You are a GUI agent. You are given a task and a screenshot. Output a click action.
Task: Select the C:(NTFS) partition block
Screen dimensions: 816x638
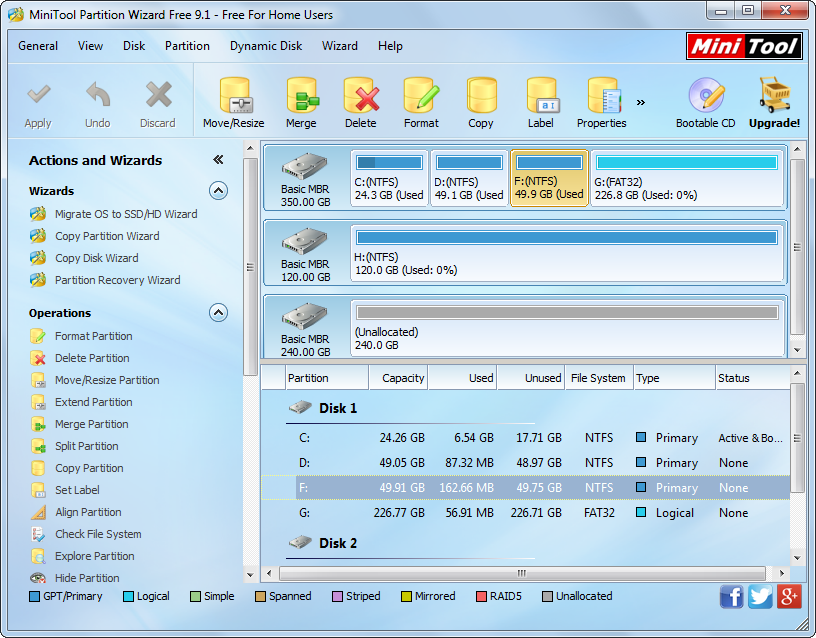tap(389, 178)
